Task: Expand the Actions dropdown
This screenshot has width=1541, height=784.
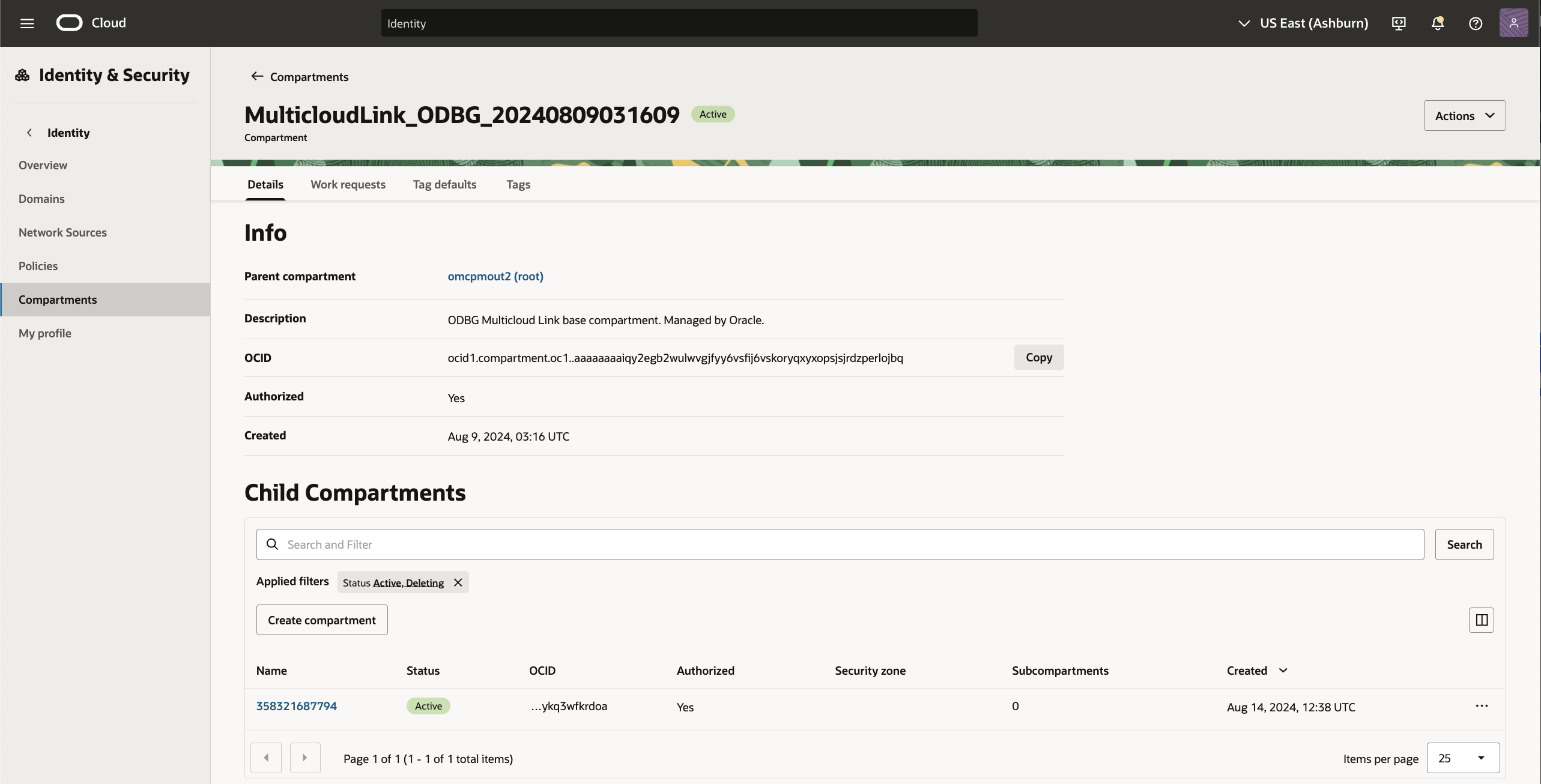Action: [x=1464, y=116]
